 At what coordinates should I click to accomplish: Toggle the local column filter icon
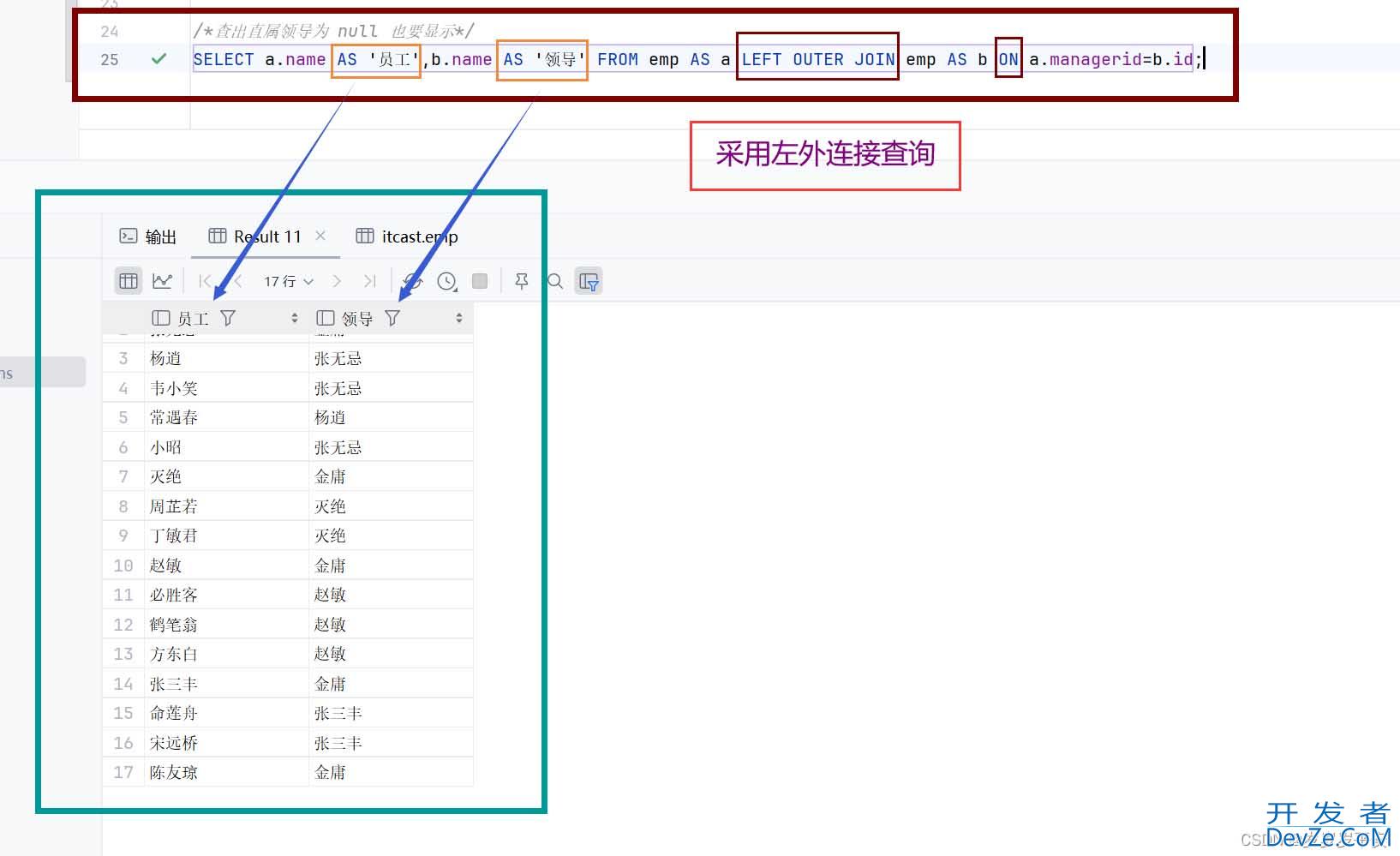click(589, 281)
